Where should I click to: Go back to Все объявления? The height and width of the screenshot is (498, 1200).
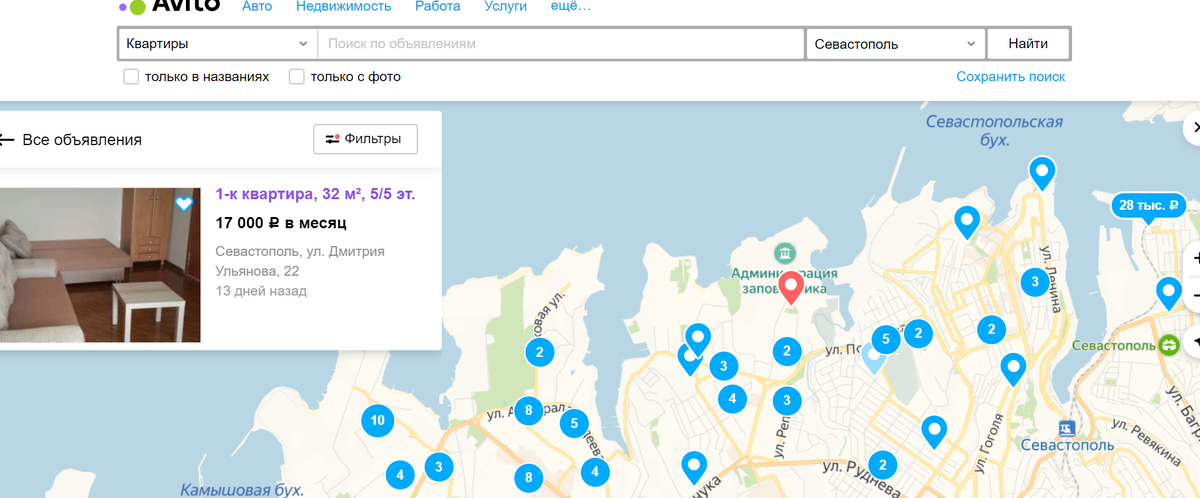[x=82, y=140]
